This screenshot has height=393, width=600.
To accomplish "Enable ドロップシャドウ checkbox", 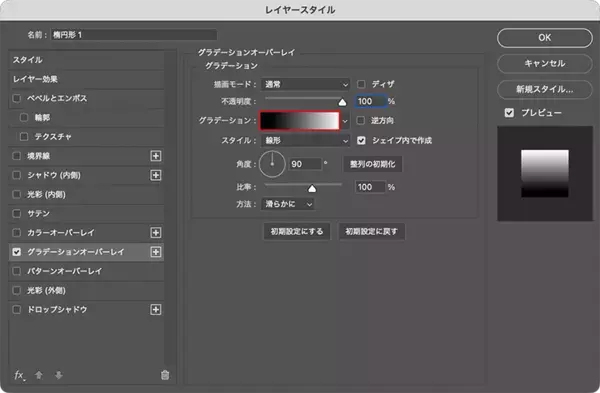I will click(16, 310).
